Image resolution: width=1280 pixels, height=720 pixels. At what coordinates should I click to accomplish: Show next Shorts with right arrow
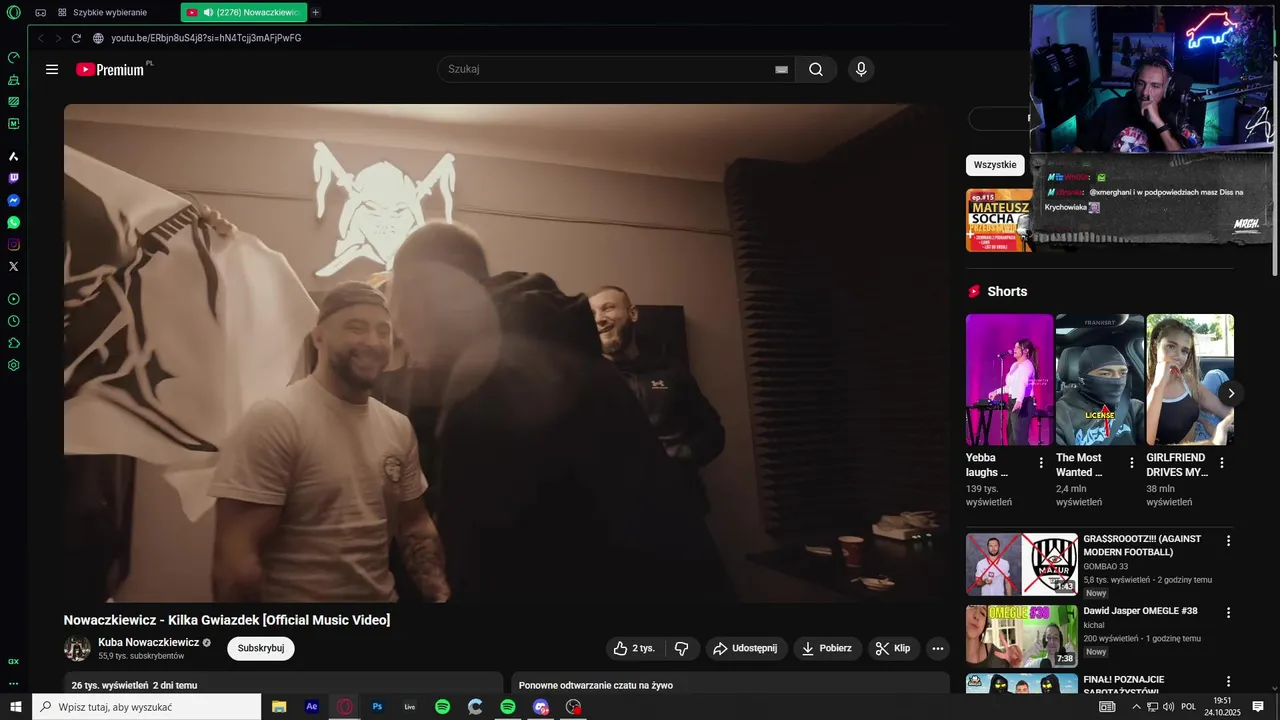(1231, 393)
